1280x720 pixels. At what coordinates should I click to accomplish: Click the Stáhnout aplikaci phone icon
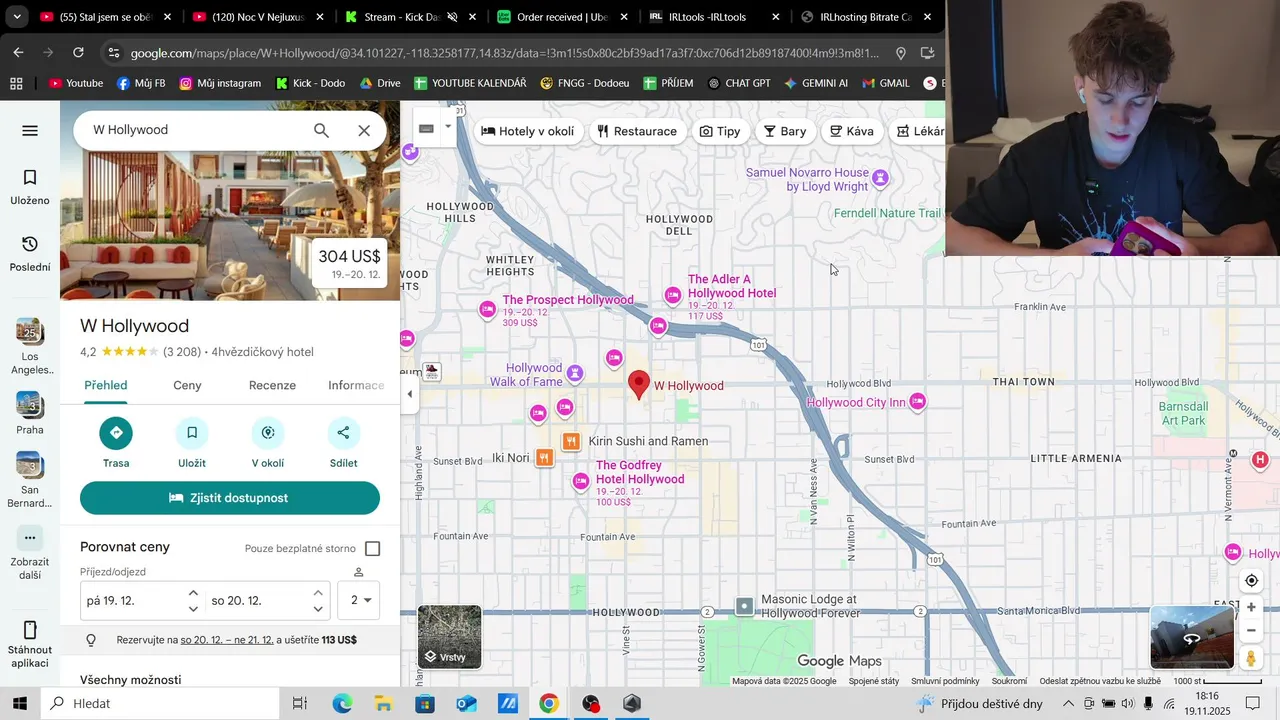coord(30,630)
